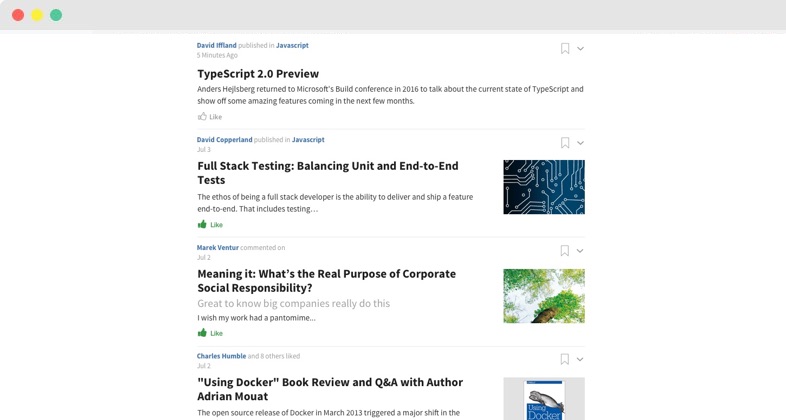The width and height of the screenshot is (786, 420).
Task: Open author David Iffland's profile
Action: coord(217,45)
